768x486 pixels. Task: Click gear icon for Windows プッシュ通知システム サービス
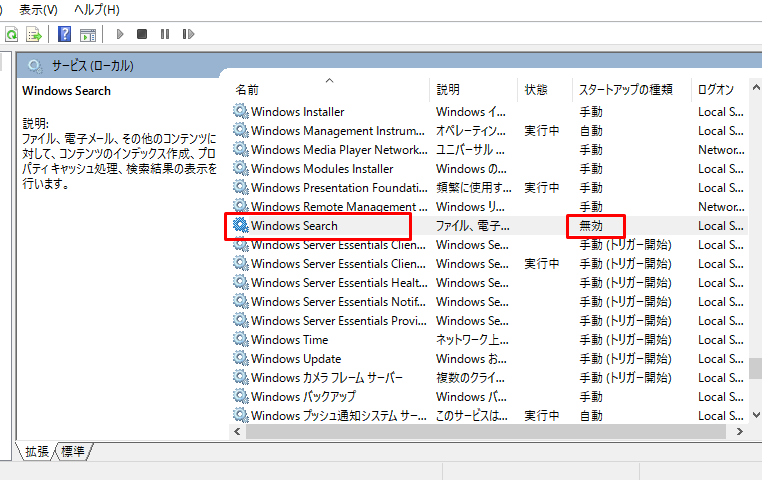click(x=240, y=415)
